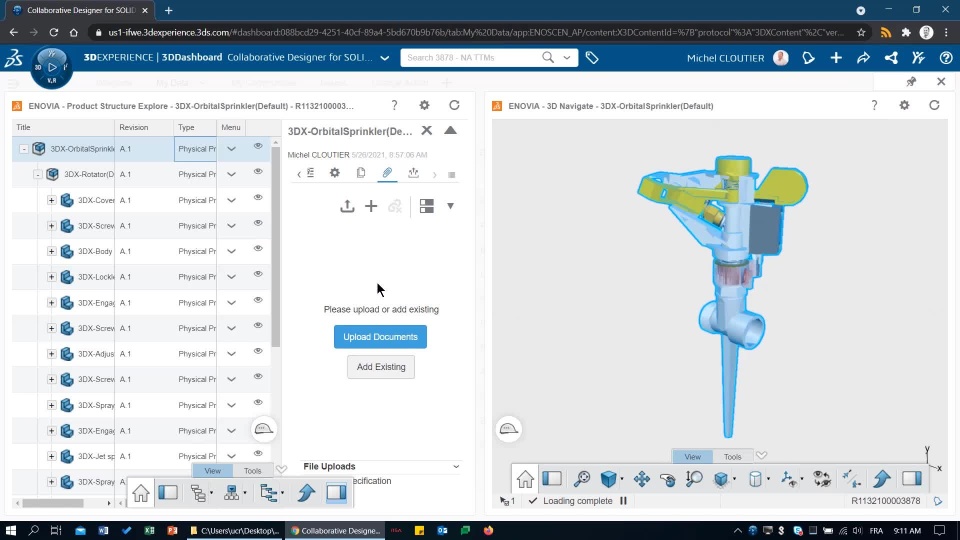Pause loading in 3D Navigate status bar
The width and height of the screenshot is (960, 540).
click(623, 501)
